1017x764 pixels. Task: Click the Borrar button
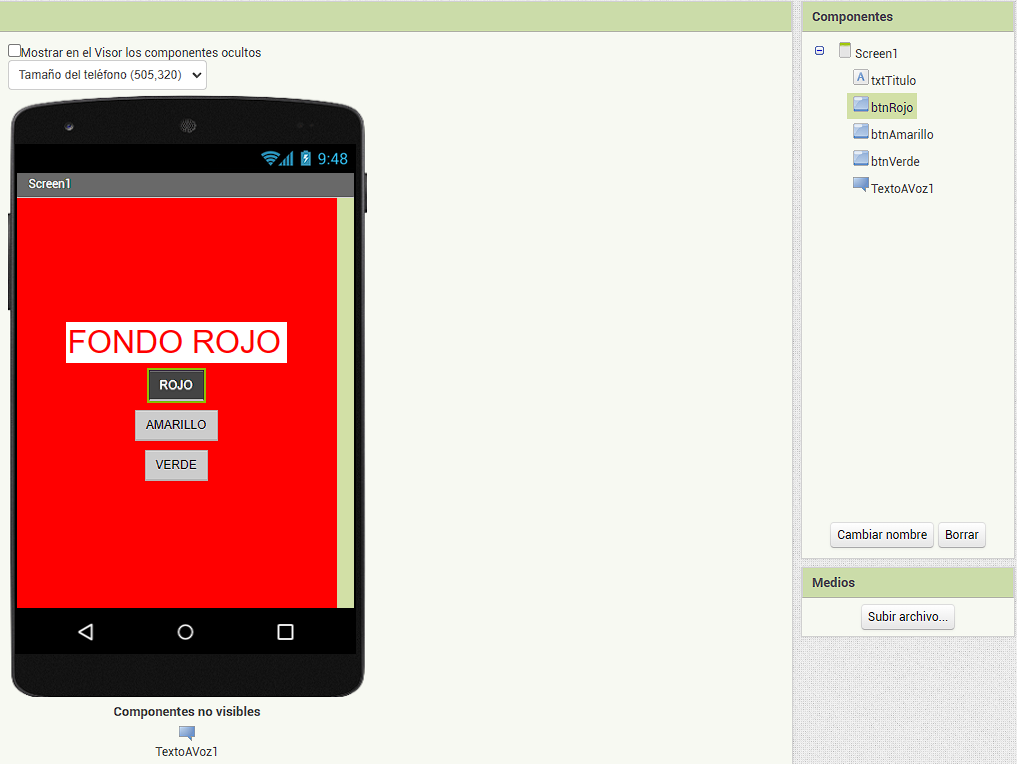pos(961,535)
